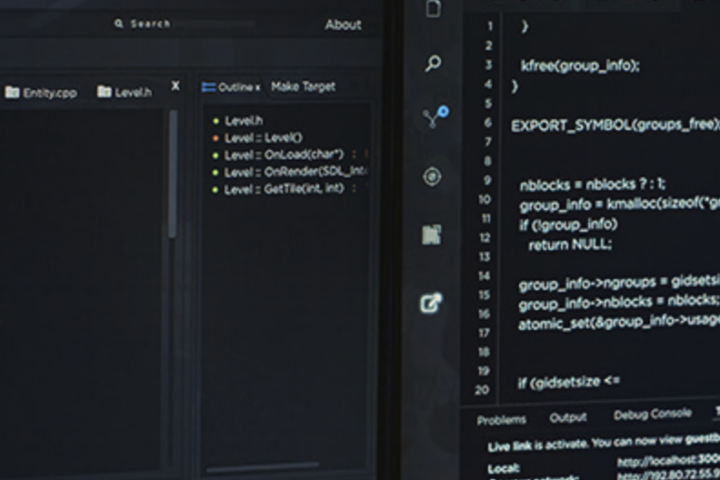Open the share/edit icon in activity bar

click(431, 303)
